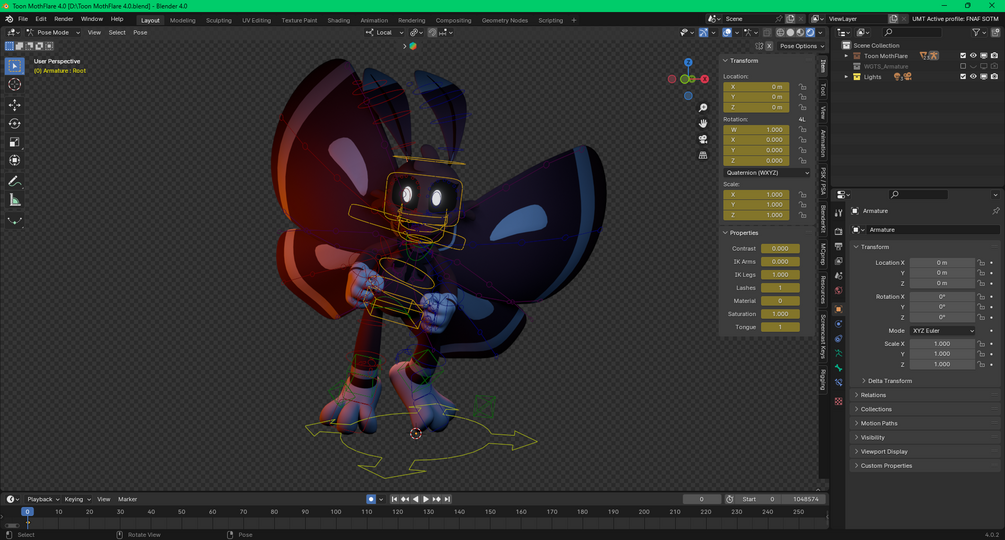Jump to the timeline end frame

pyautogui.click(x=447, y=499)
